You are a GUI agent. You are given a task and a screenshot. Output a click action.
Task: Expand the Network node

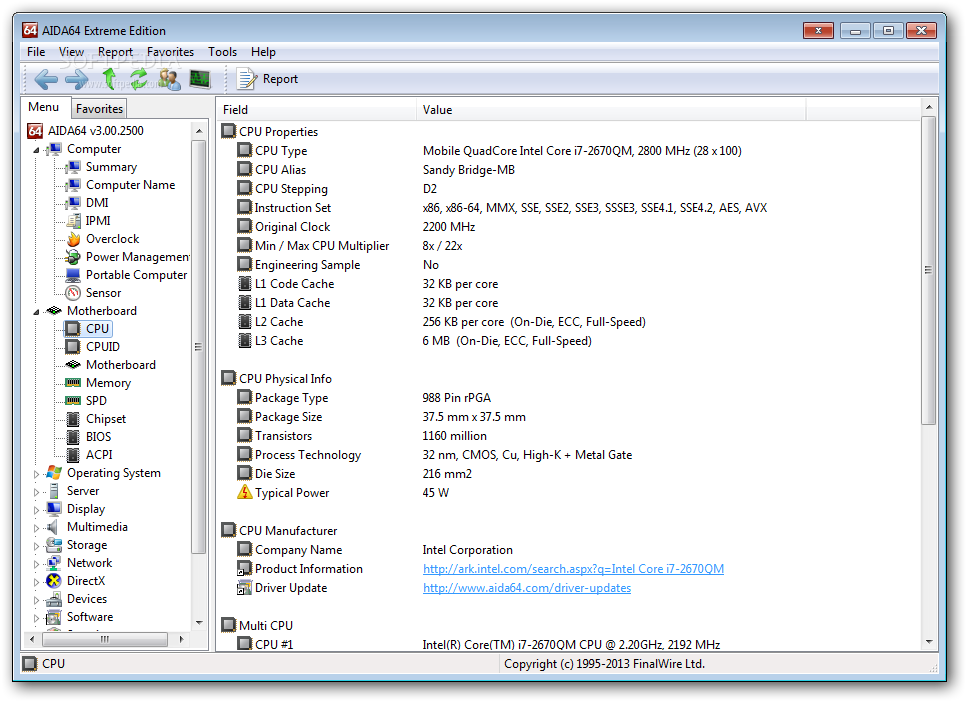[36, 564]
